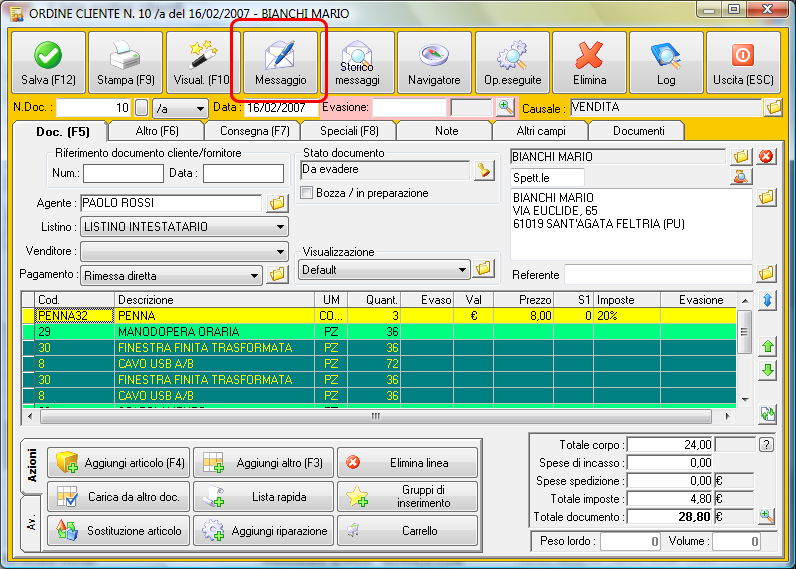Screen dimensions: 796x569
Task: Open the Log viewer
Action: [x=666, y=62]
